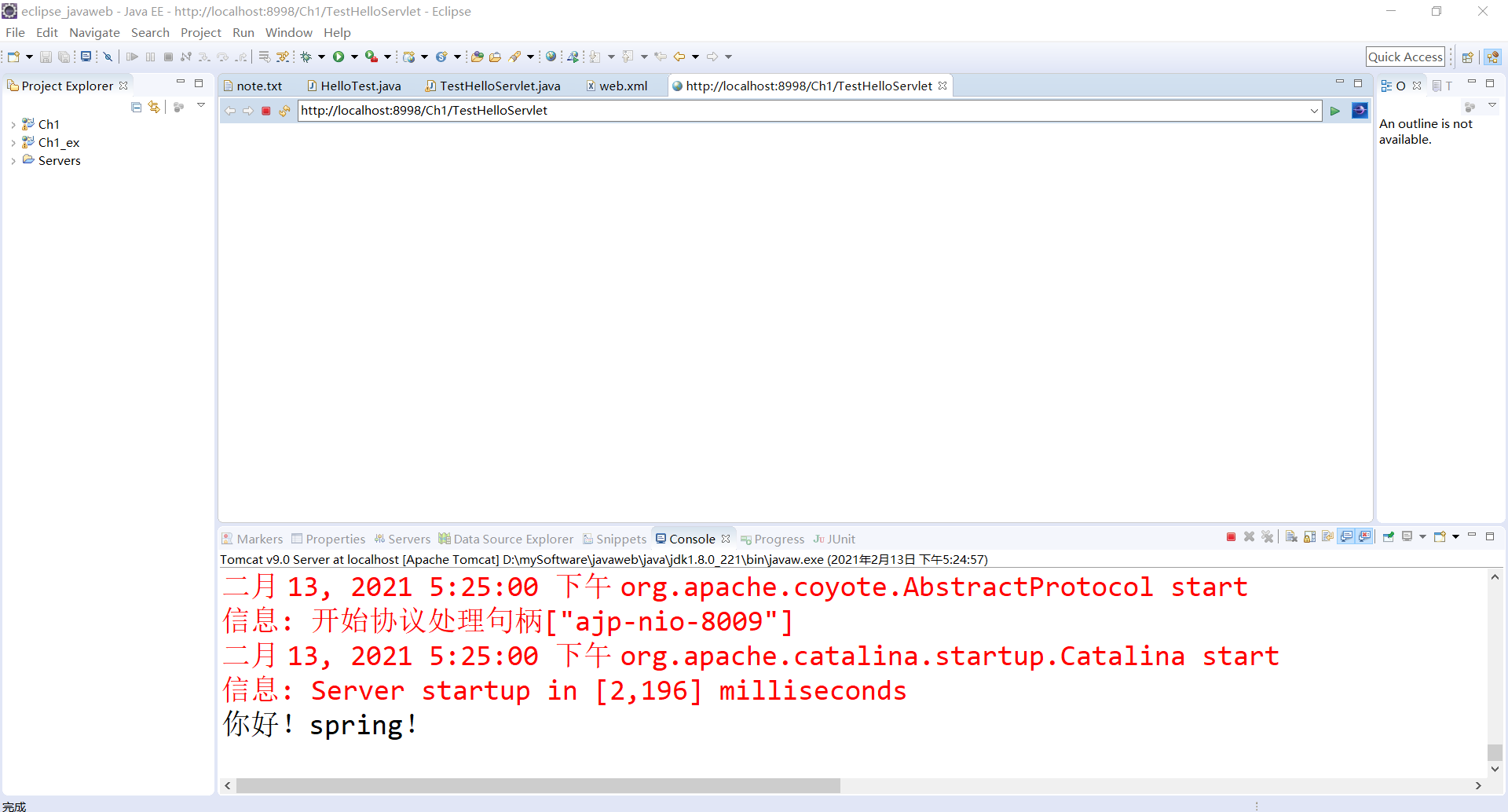1508x812 pixels.
Task: Toggle Link with Editor in Project Explorer
Action: 154,107
